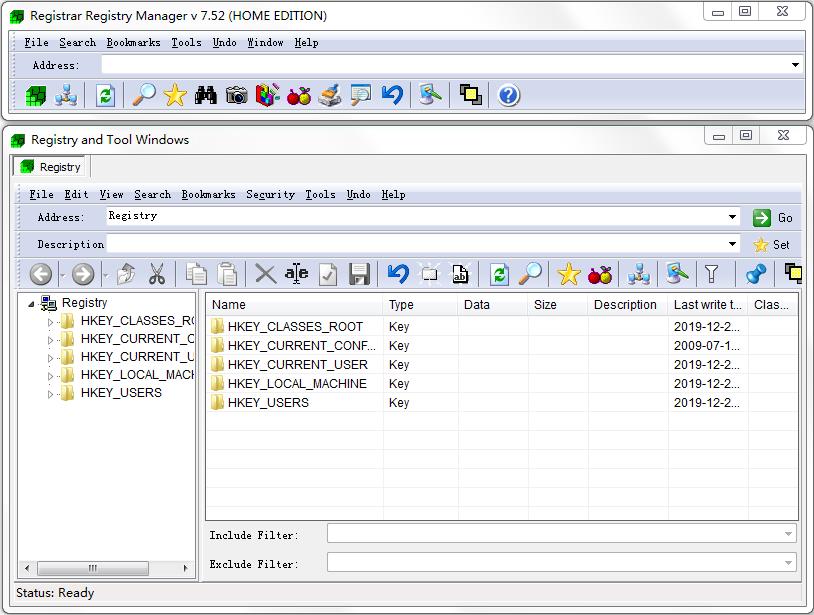This screenshot has height=615, width=814.
Task: Click the scissors cut icon
Action: pyautogui.click(x=157, y=274)
